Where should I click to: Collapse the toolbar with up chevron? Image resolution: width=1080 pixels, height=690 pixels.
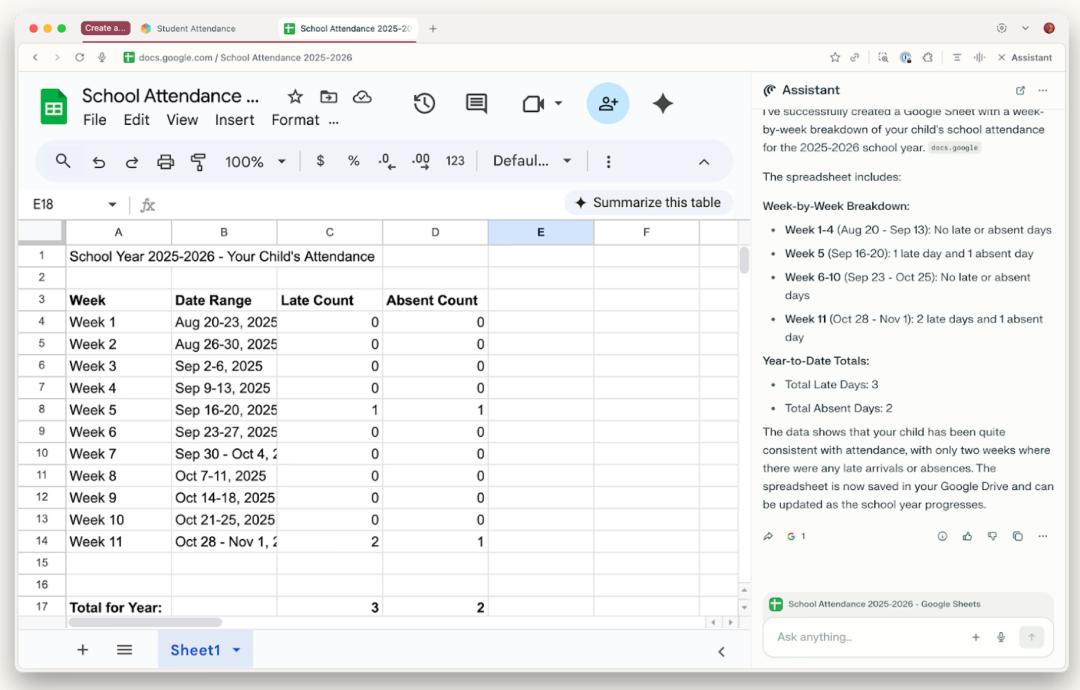coord(703,162)
